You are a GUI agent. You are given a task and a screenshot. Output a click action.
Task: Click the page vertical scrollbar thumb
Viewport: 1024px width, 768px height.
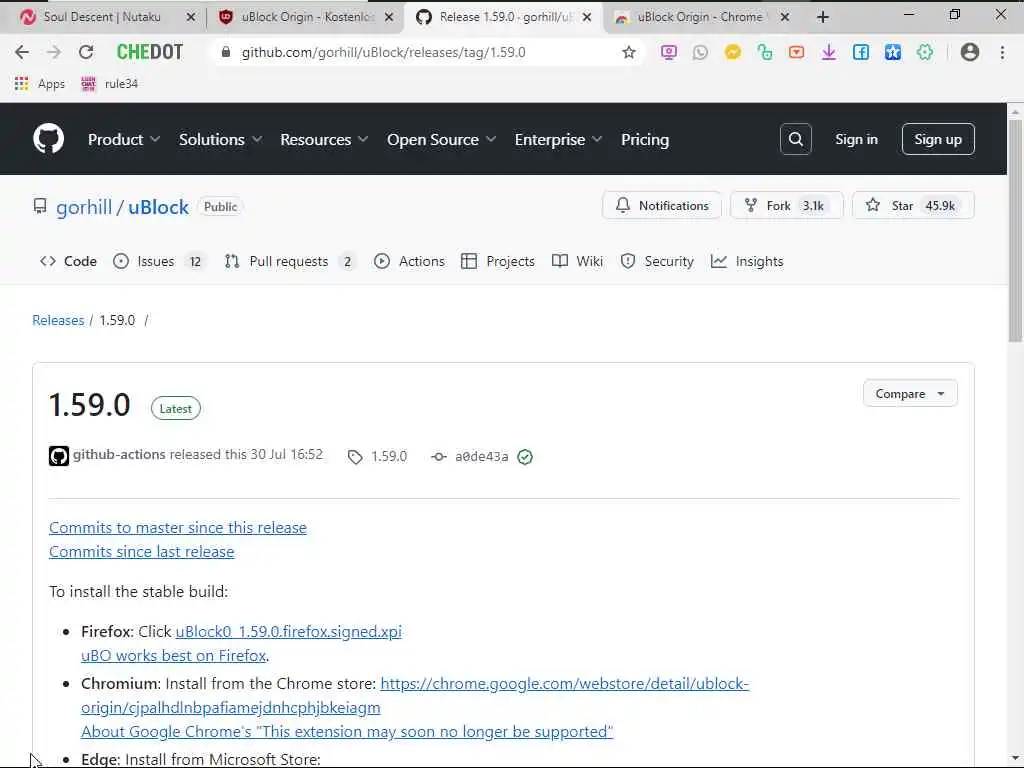pyautogui.click(x=1015, y=232)
